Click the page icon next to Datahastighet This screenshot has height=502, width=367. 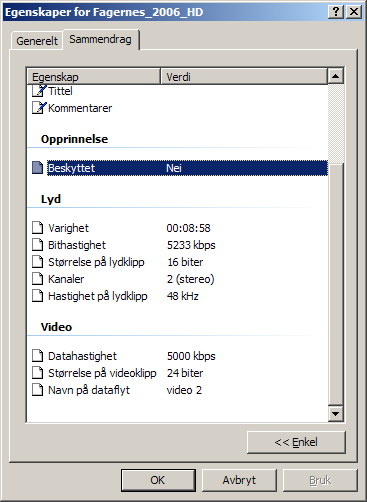pyautogui.click(x=38, y=356)
